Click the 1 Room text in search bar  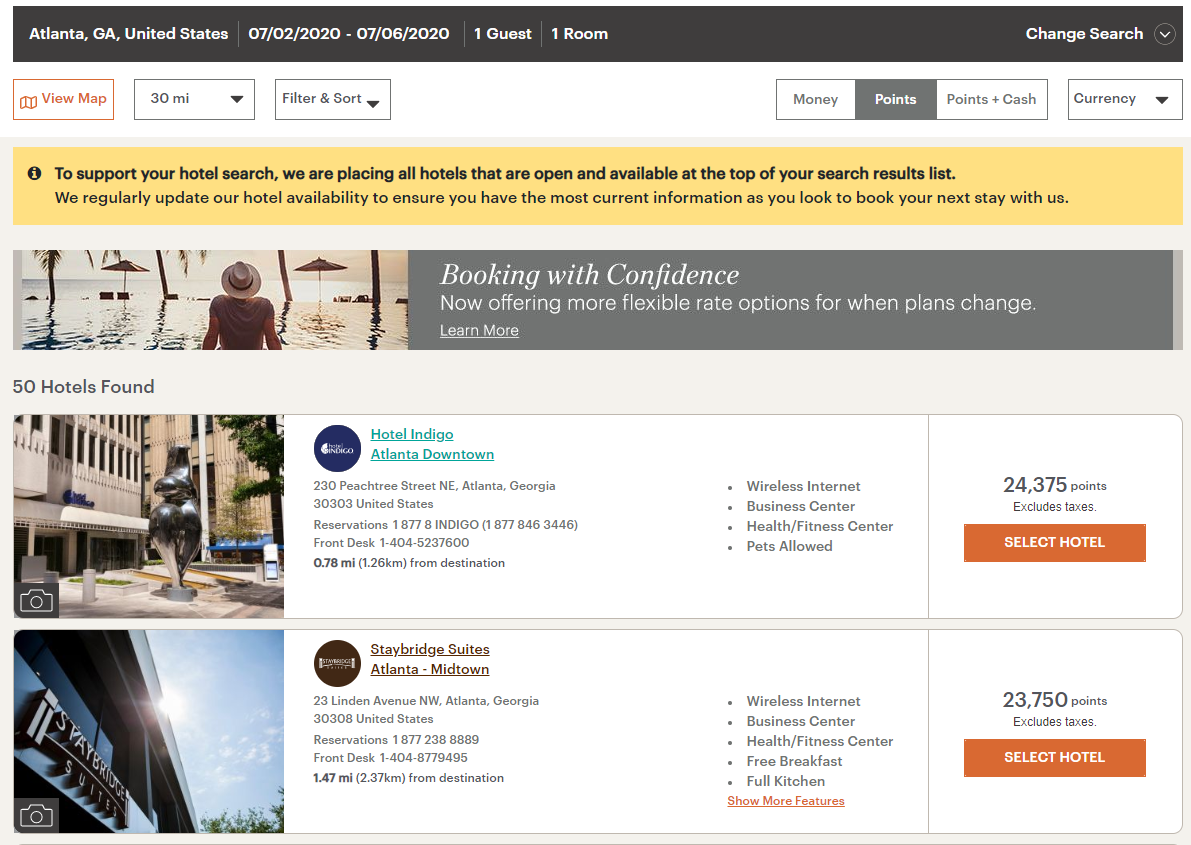pyautogui.click(x=580, y=34)
